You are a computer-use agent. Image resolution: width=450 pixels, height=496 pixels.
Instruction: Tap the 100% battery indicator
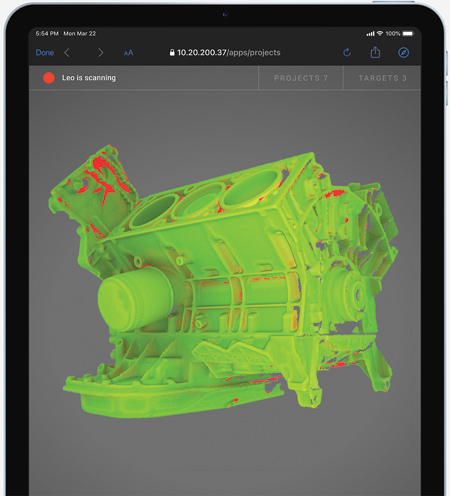400,34
